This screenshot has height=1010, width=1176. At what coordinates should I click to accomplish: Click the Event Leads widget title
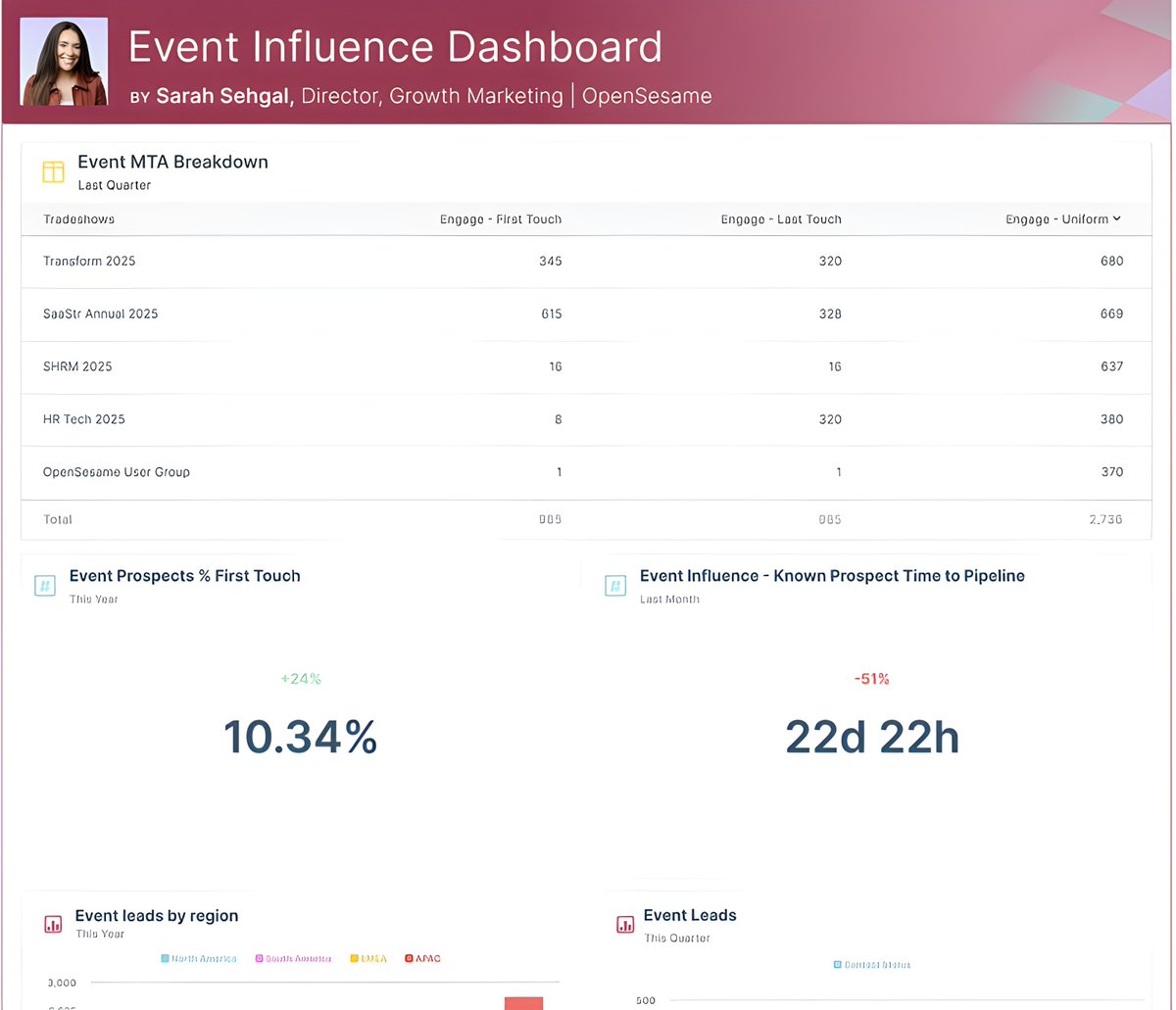coord(690,915)
